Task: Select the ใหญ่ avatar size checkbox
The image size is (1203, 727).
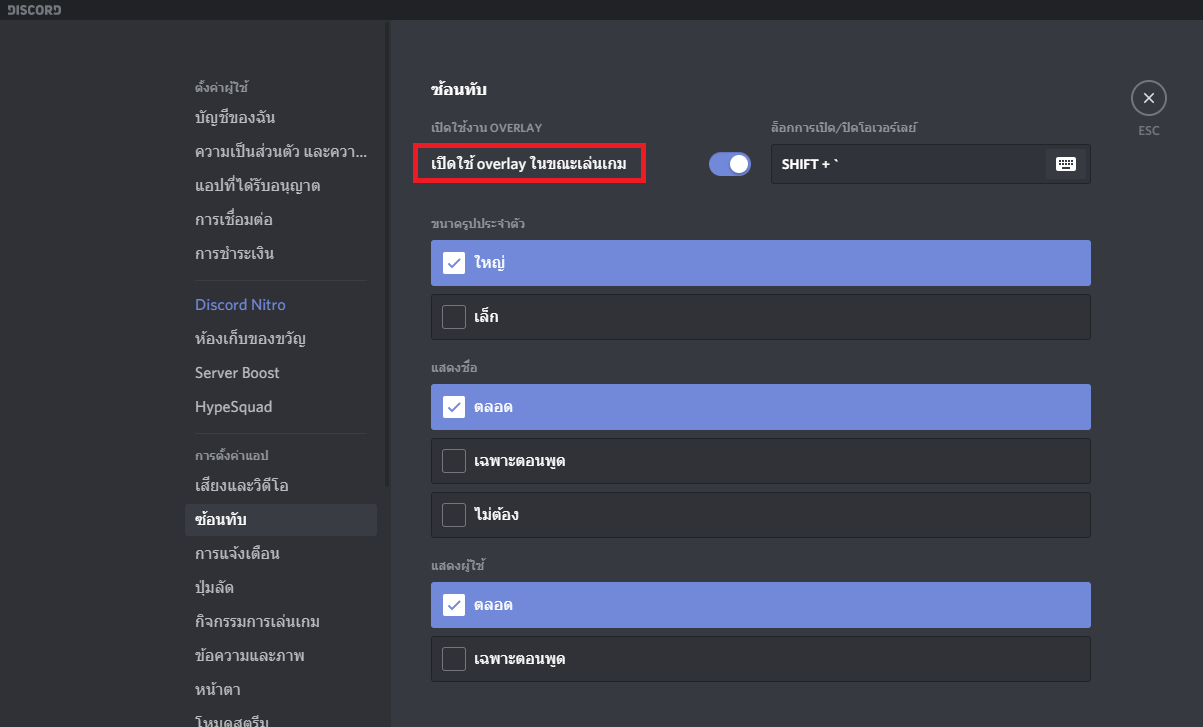Action: coord(454,263)
